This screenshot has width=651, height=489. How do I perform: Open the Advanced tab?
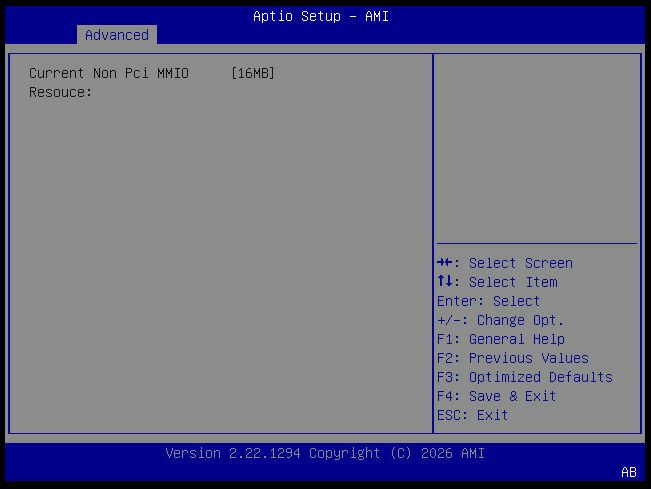point(117,35)
